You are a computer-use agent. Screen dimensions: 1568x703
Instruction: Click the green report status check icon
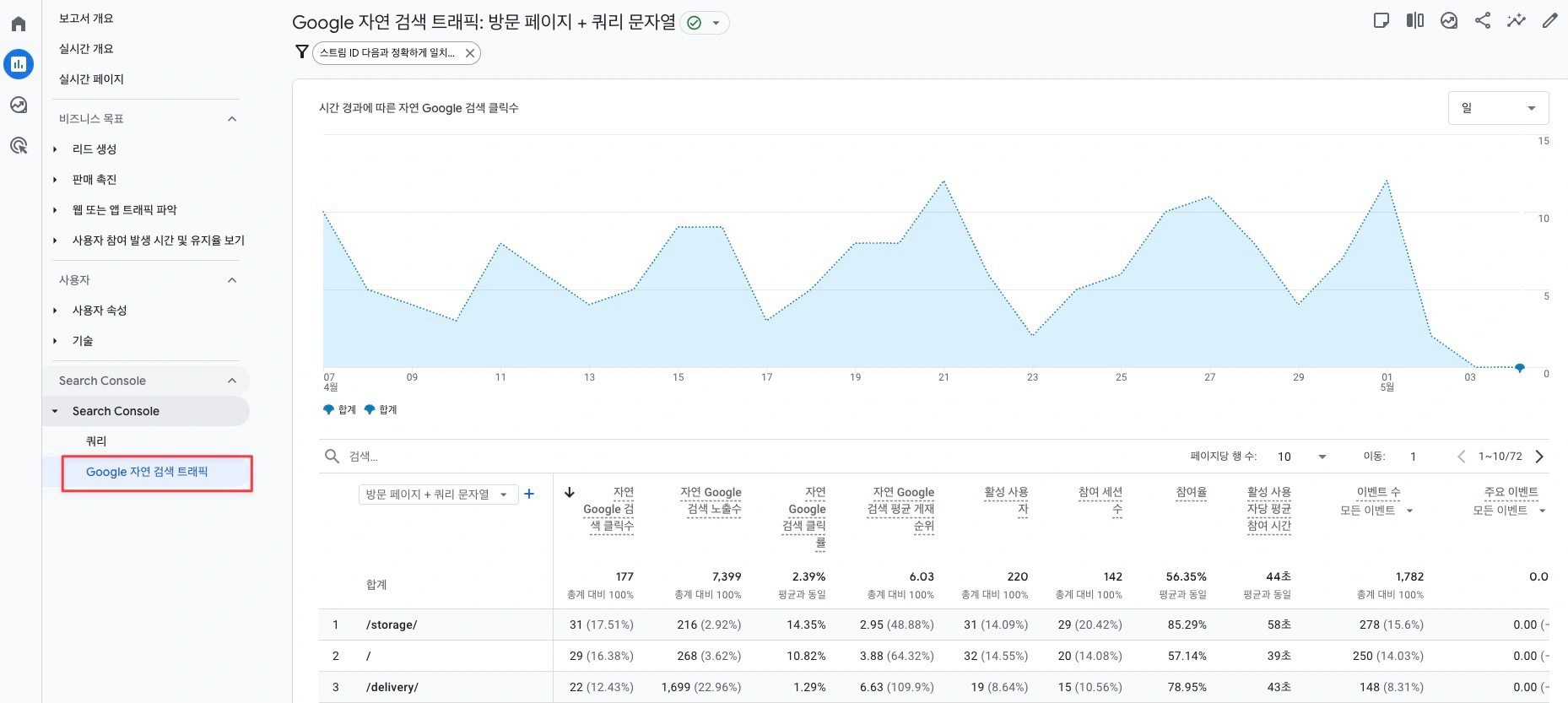694,23
